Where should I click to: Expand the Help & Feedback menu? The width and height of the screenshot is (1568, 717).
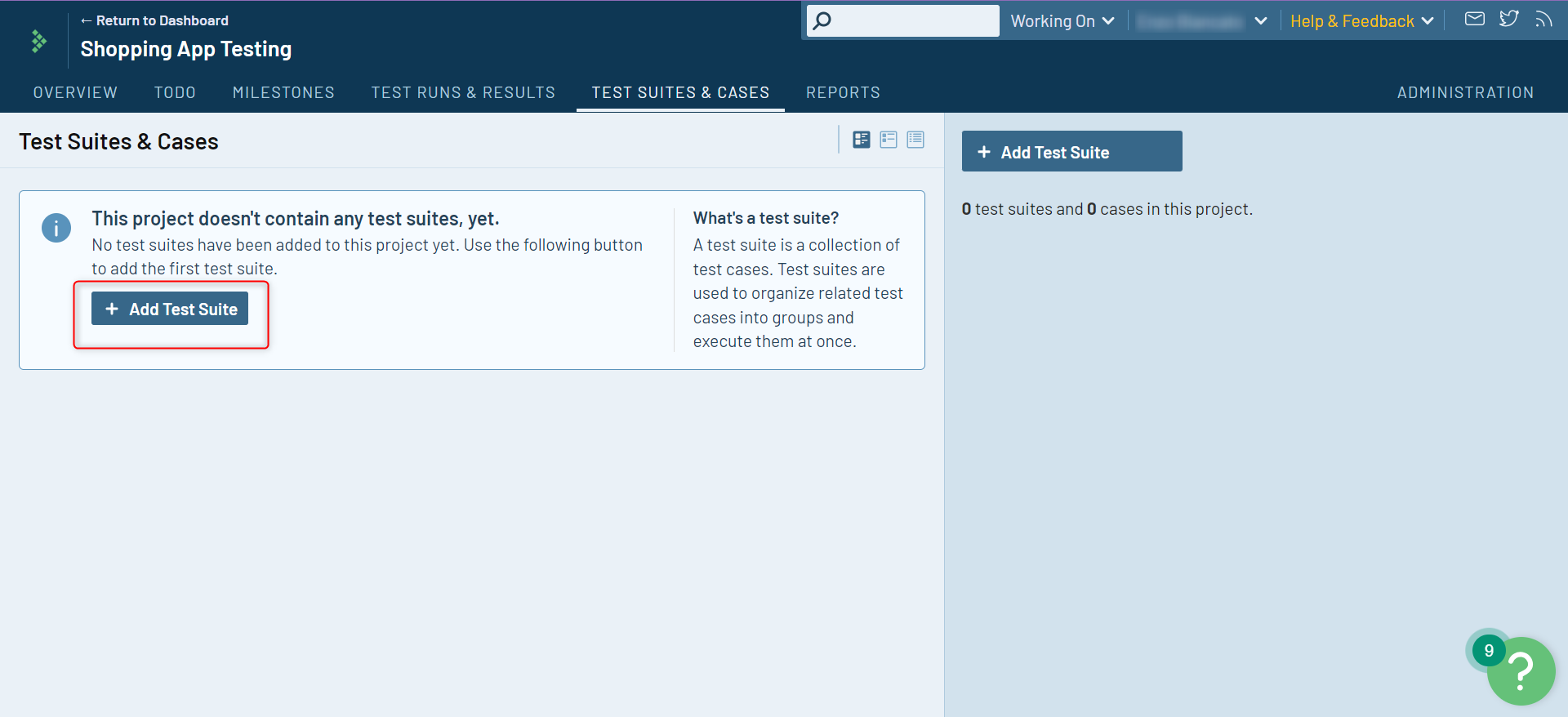coord(1361,21)
